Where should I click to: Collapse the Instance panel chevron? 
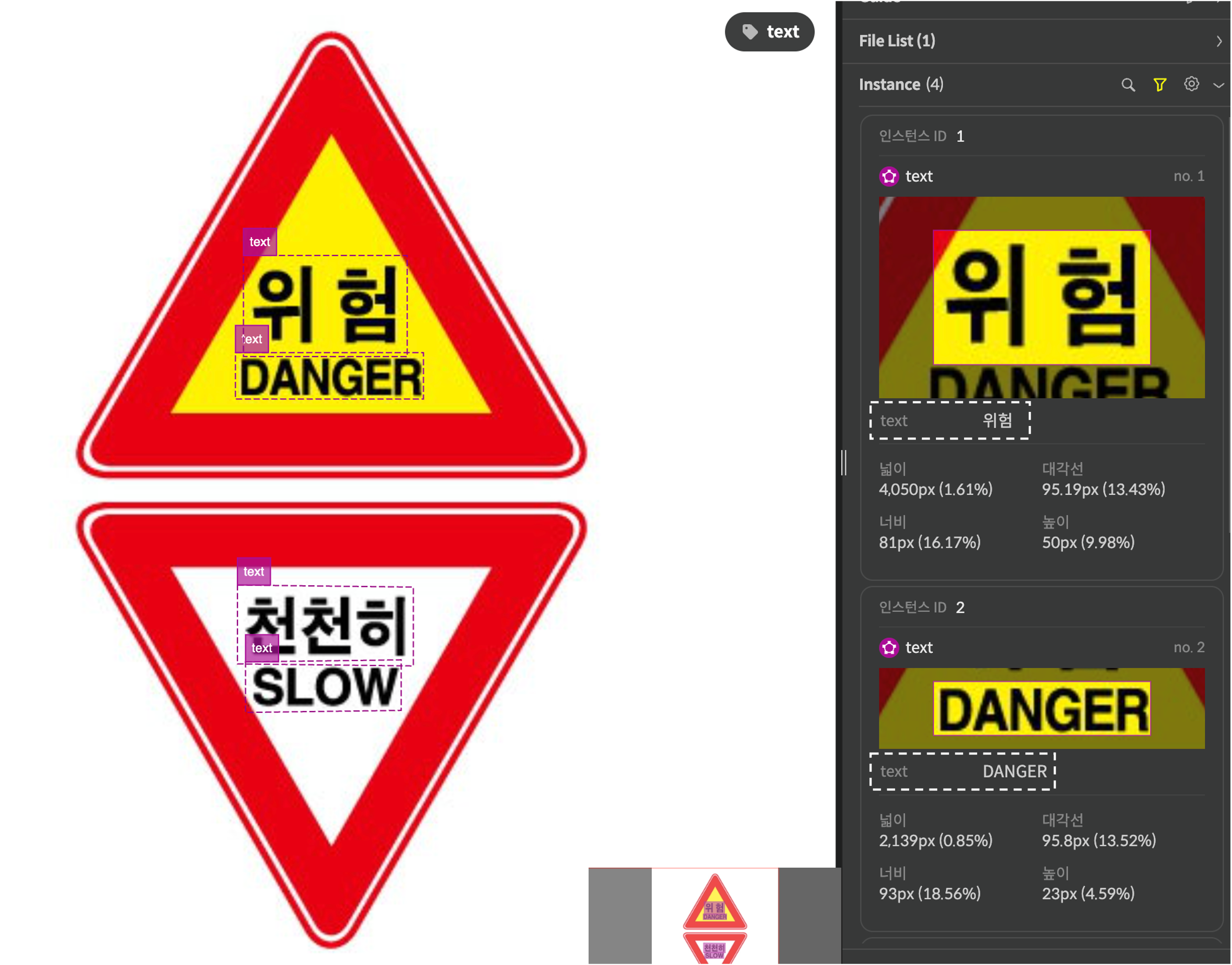[1218, 85]
